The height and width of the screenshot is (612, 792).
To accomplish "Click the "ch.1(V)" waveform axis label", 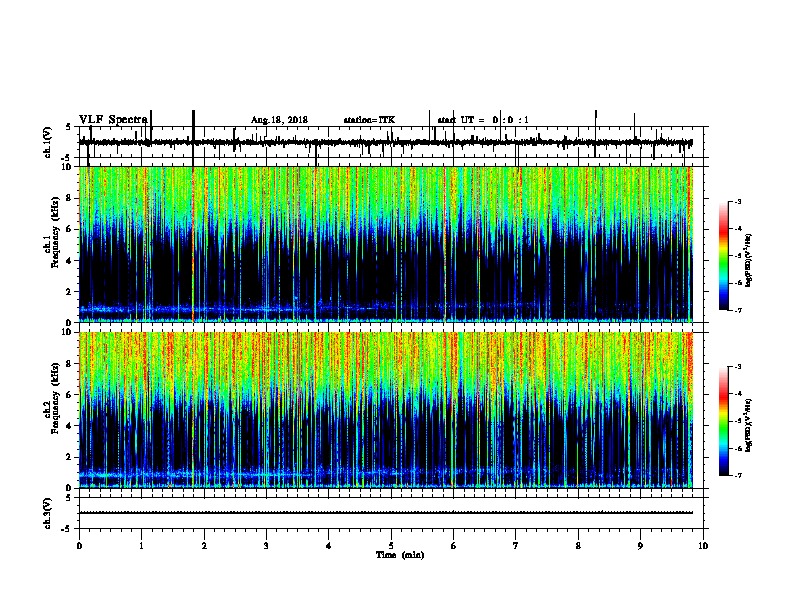I will click(x=47, y=142).
